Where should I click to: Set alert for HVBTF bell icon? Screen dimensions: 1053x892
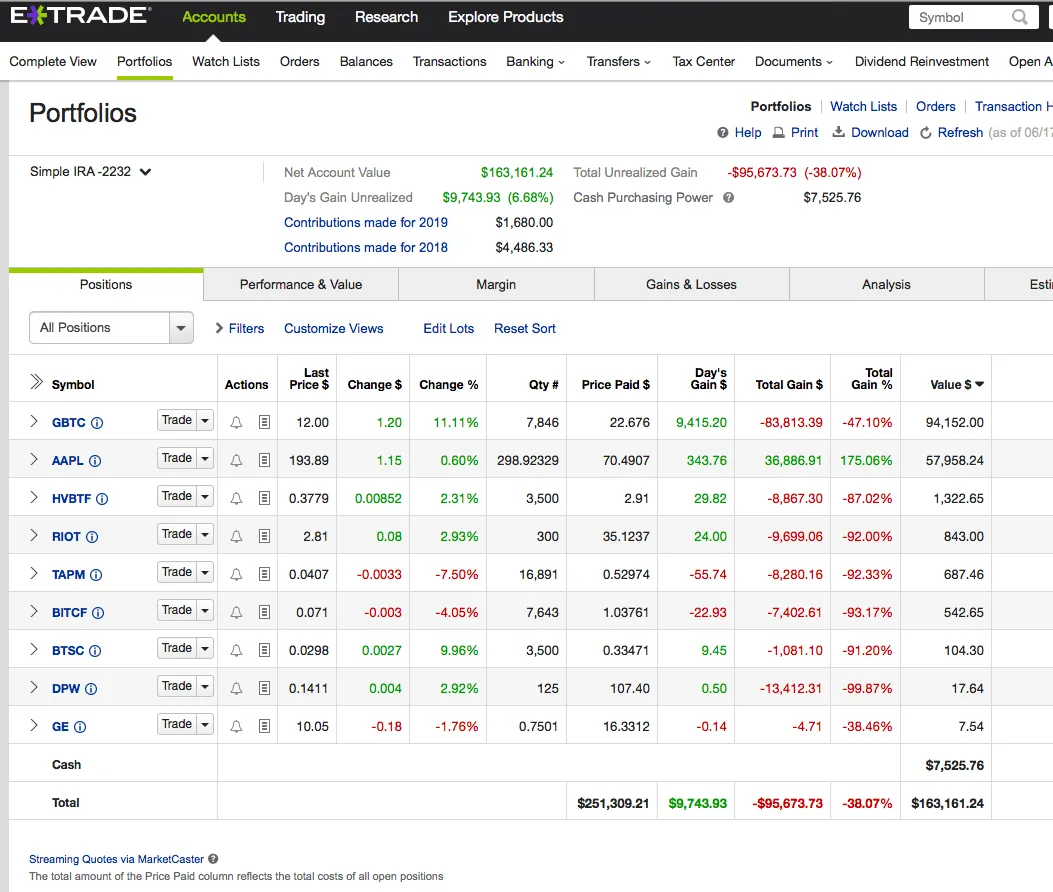(236, 498)
